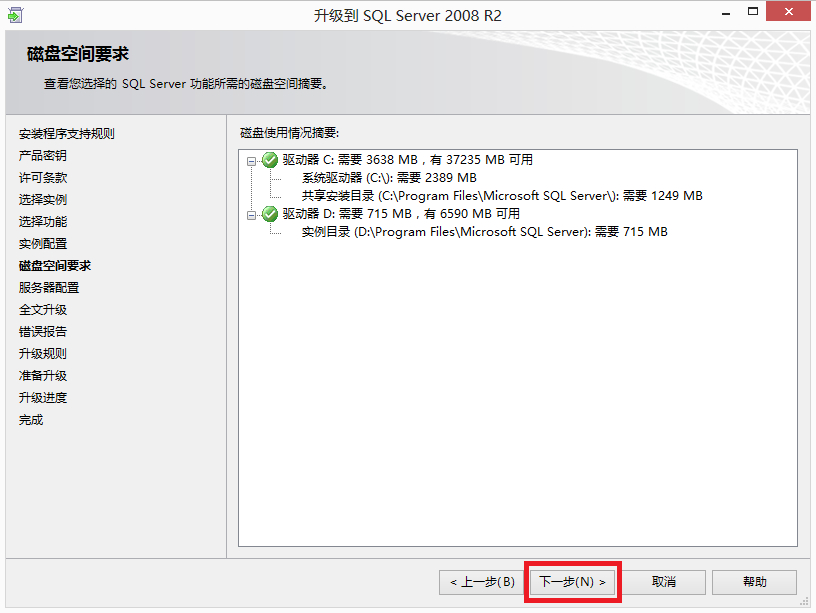Viewport: 816px width, 613px height.
Task: Select the 产品密钥 step in sidebar
Action: point(43,156)
